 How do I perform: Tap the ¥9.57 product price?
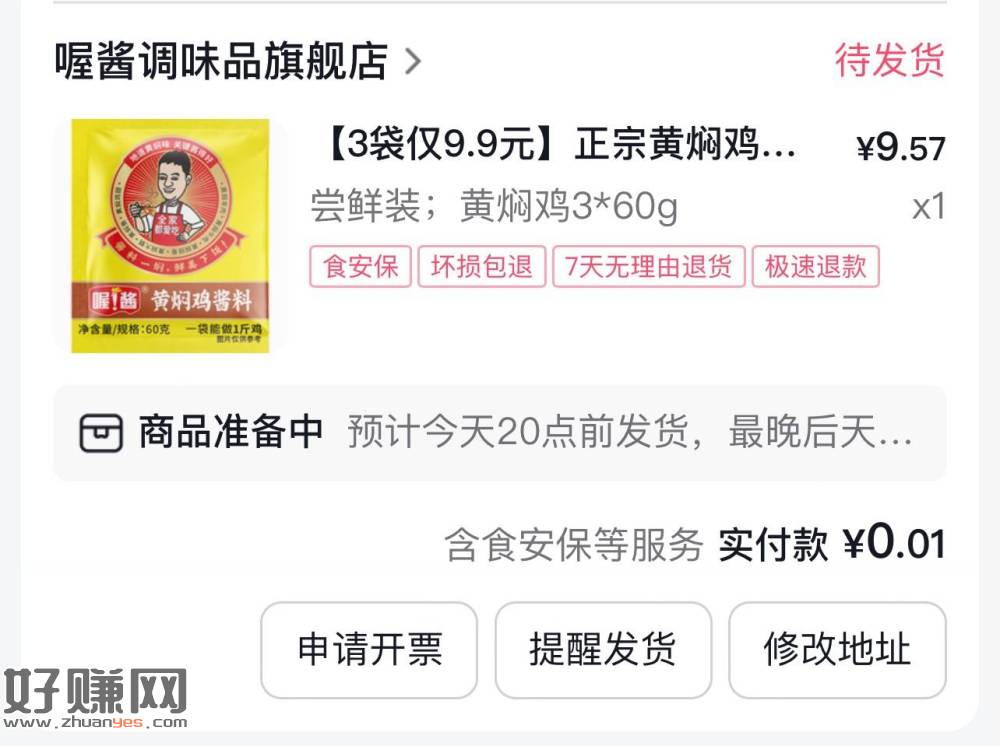pos(901,148)
